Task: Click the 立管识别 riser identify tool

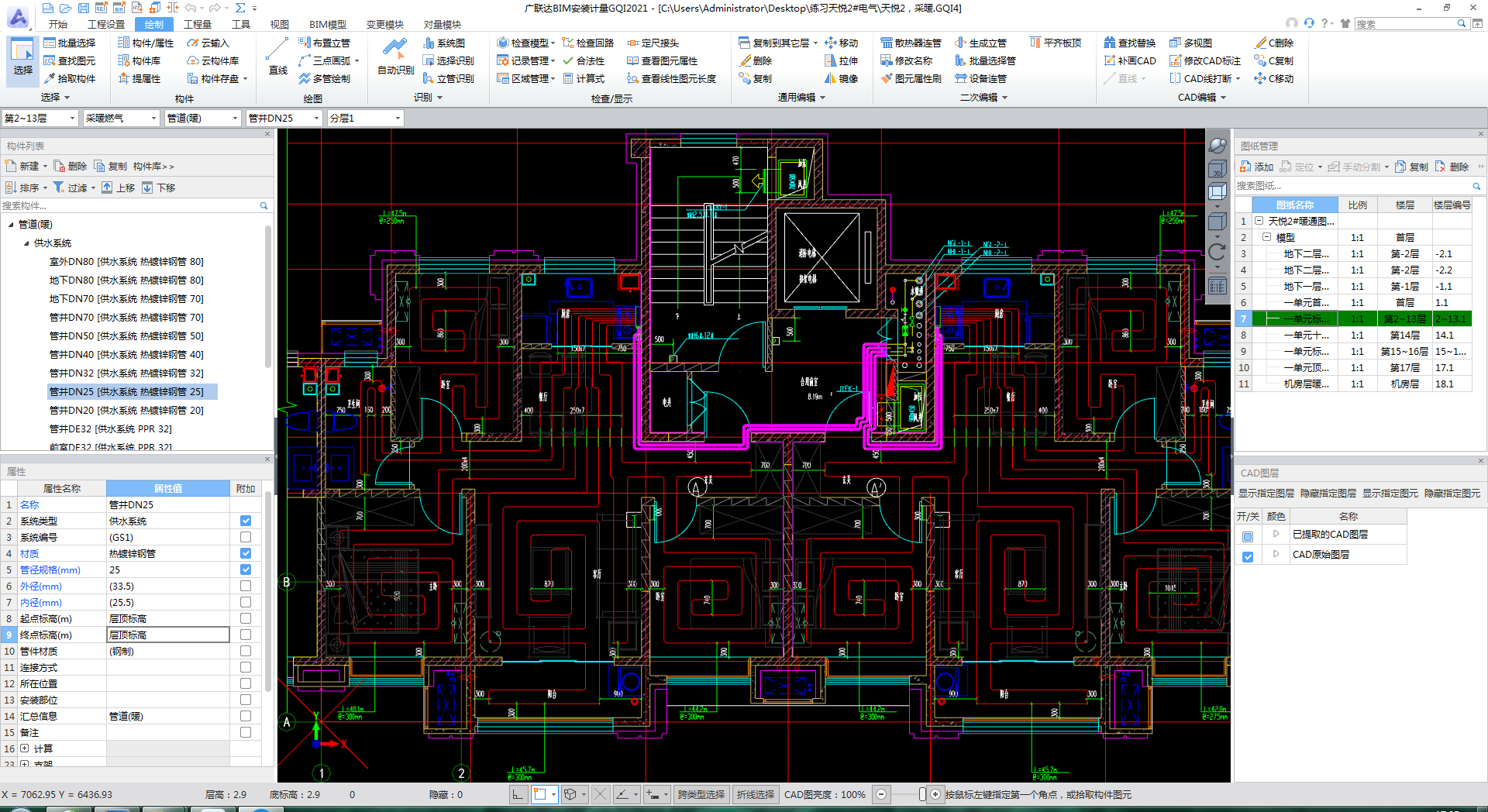Action: point(449,79)
